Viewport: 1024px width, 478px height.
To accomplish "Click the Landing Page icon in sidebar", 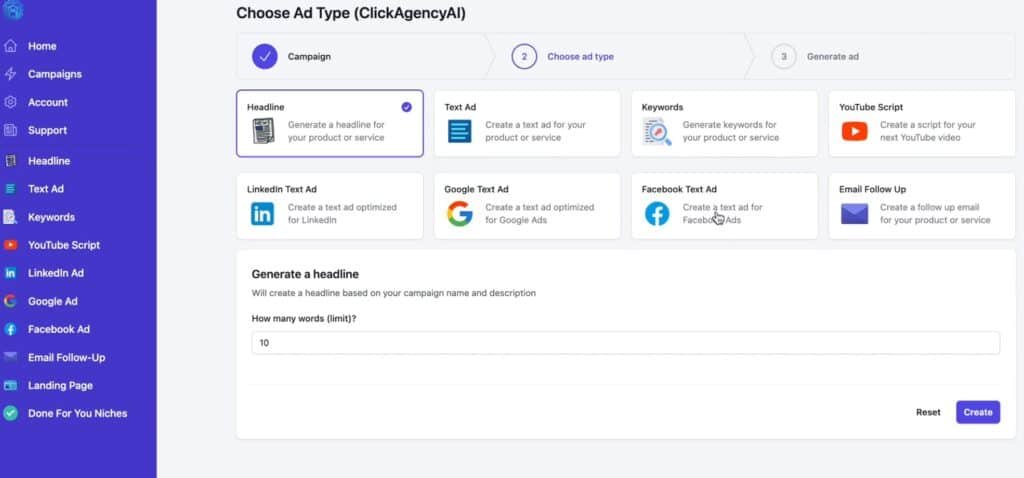I will (10, 385).
